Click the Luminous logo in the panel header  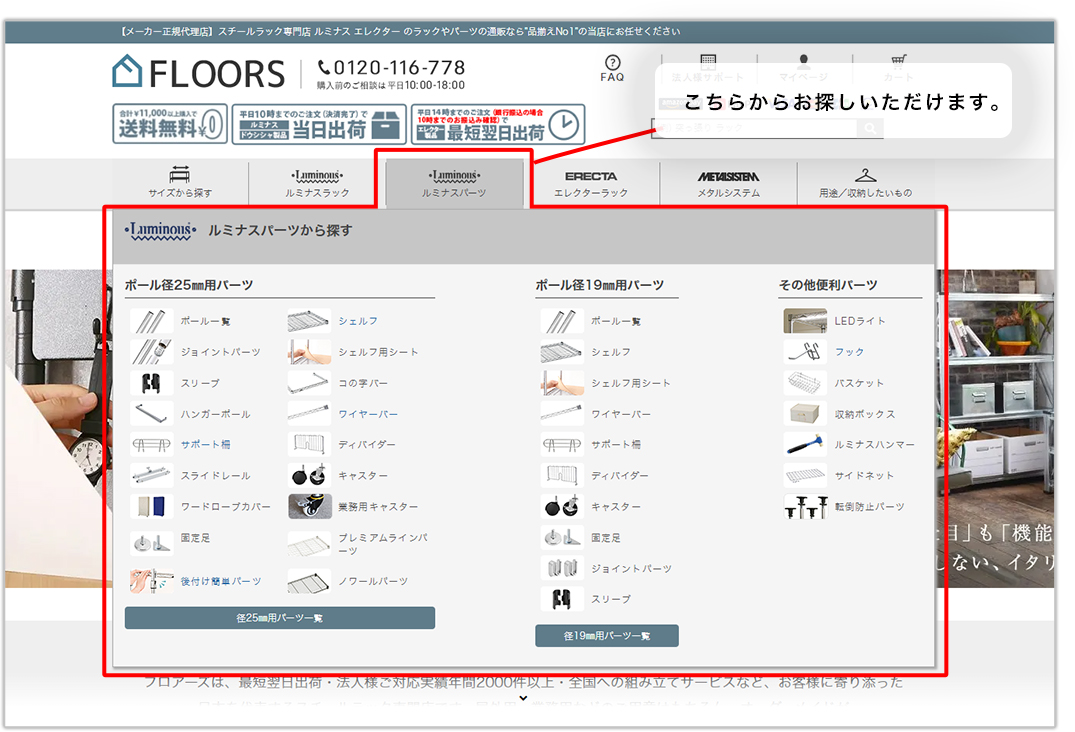(x=160, y=230)
